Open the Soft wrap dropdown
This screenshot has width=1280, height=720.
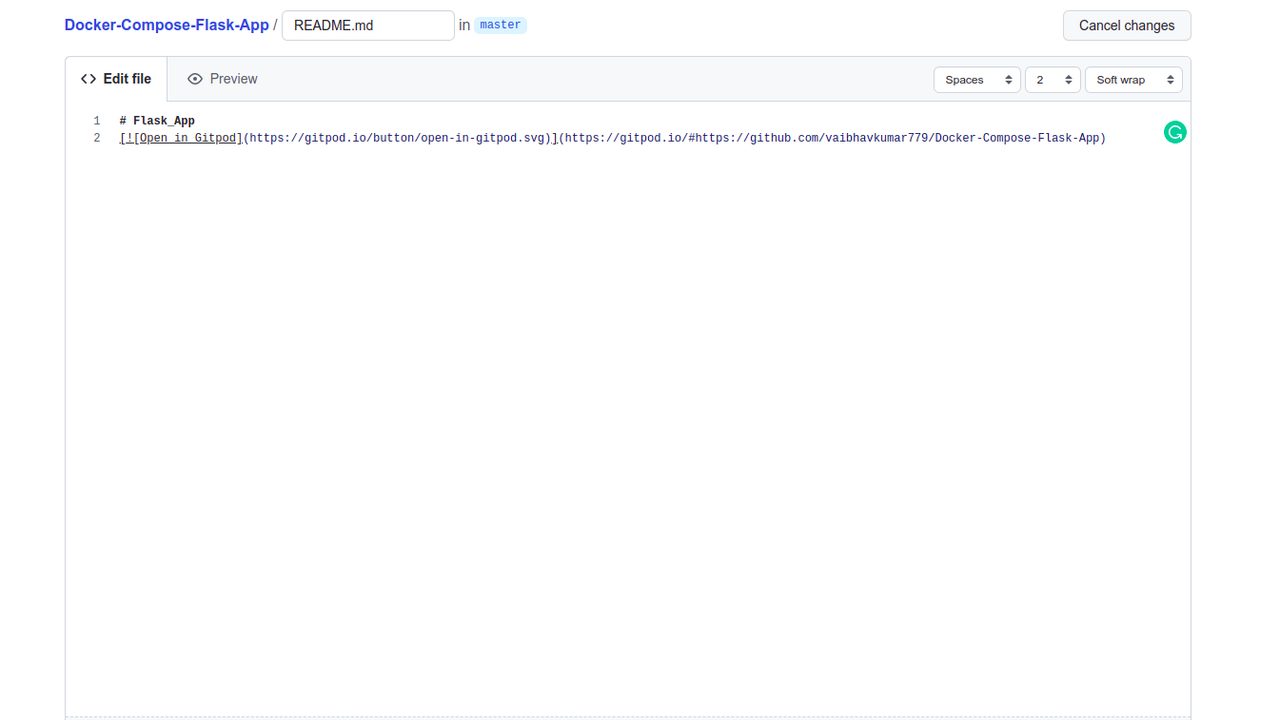click(1131, 79)
